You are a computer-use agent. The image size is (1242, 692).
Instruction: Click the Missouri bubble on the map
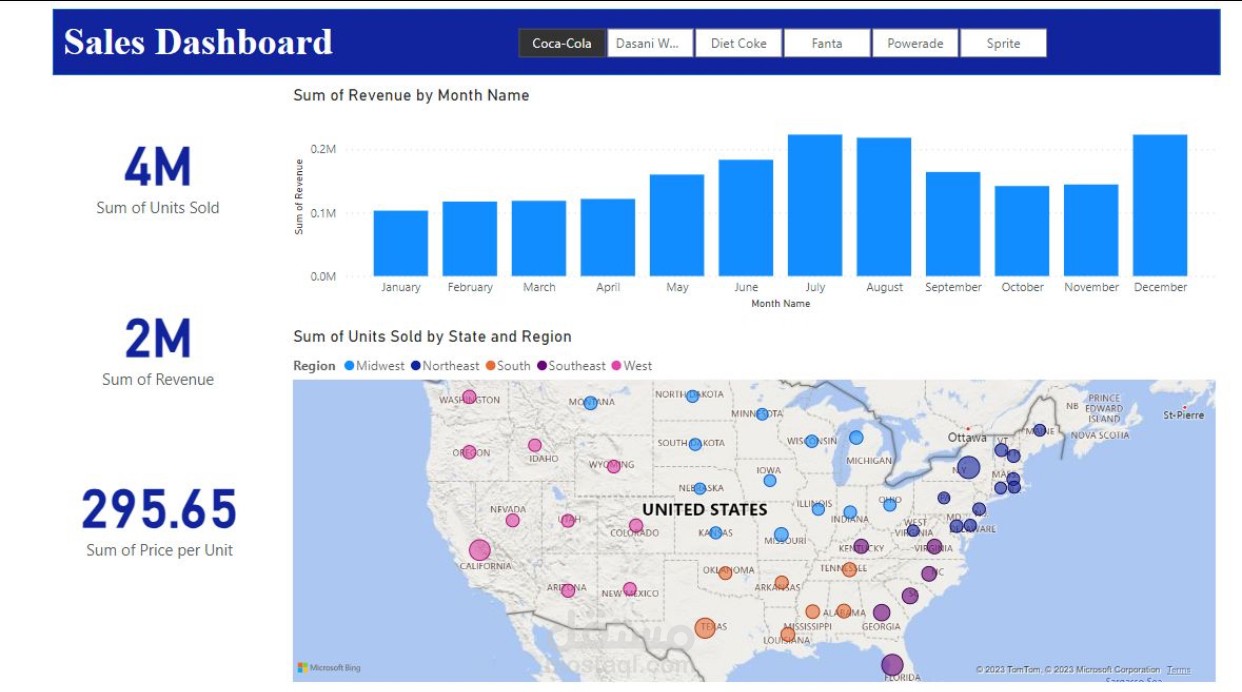point(781,535)
